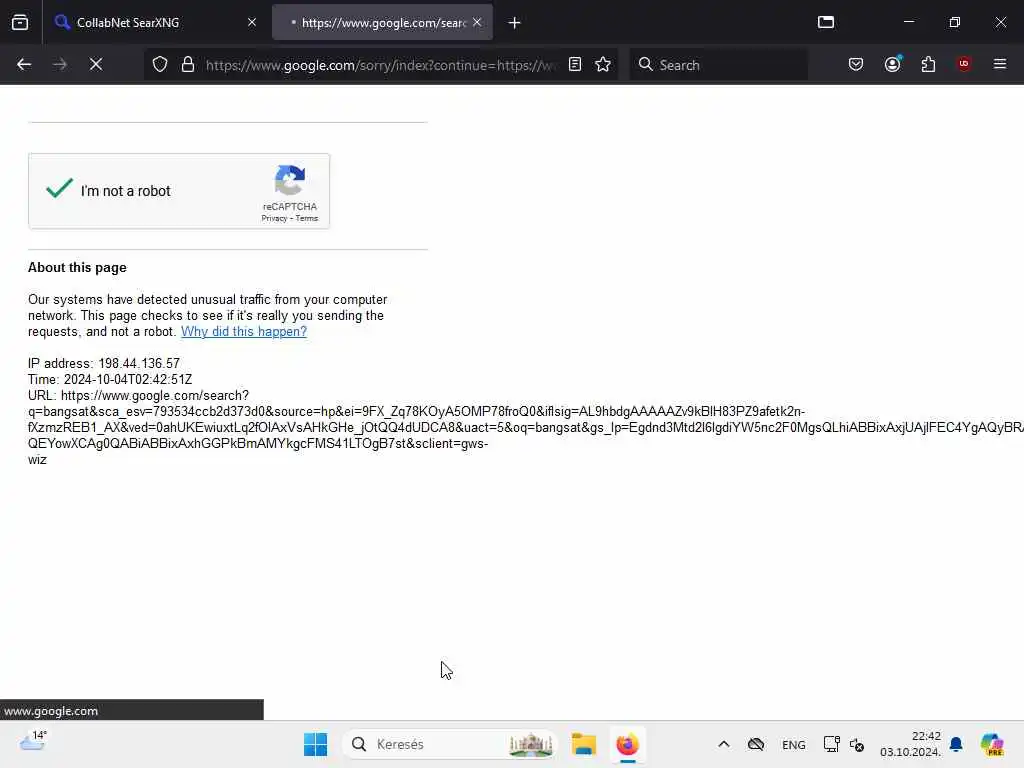
Task: Go forward to next page
Action: [59, 64]
